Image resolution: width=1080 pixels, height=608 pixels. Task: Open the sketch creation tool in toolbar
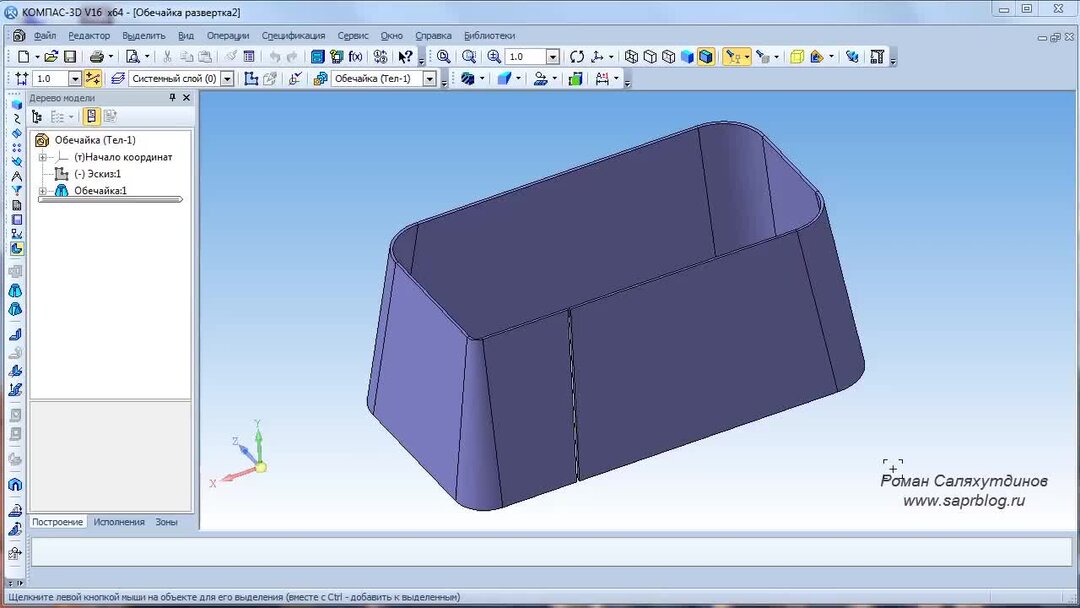coord(251,78)
